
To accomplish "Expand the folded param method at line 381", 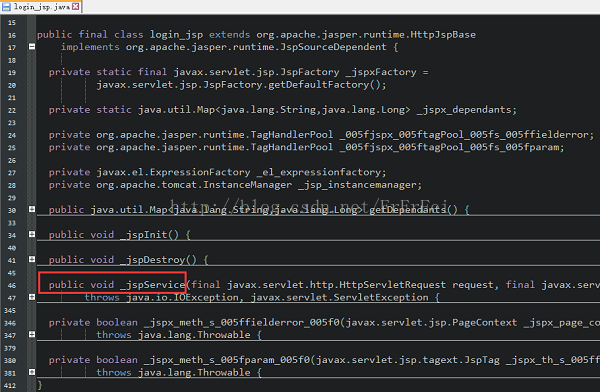I will pyautogui.click(x=32, y=372).
